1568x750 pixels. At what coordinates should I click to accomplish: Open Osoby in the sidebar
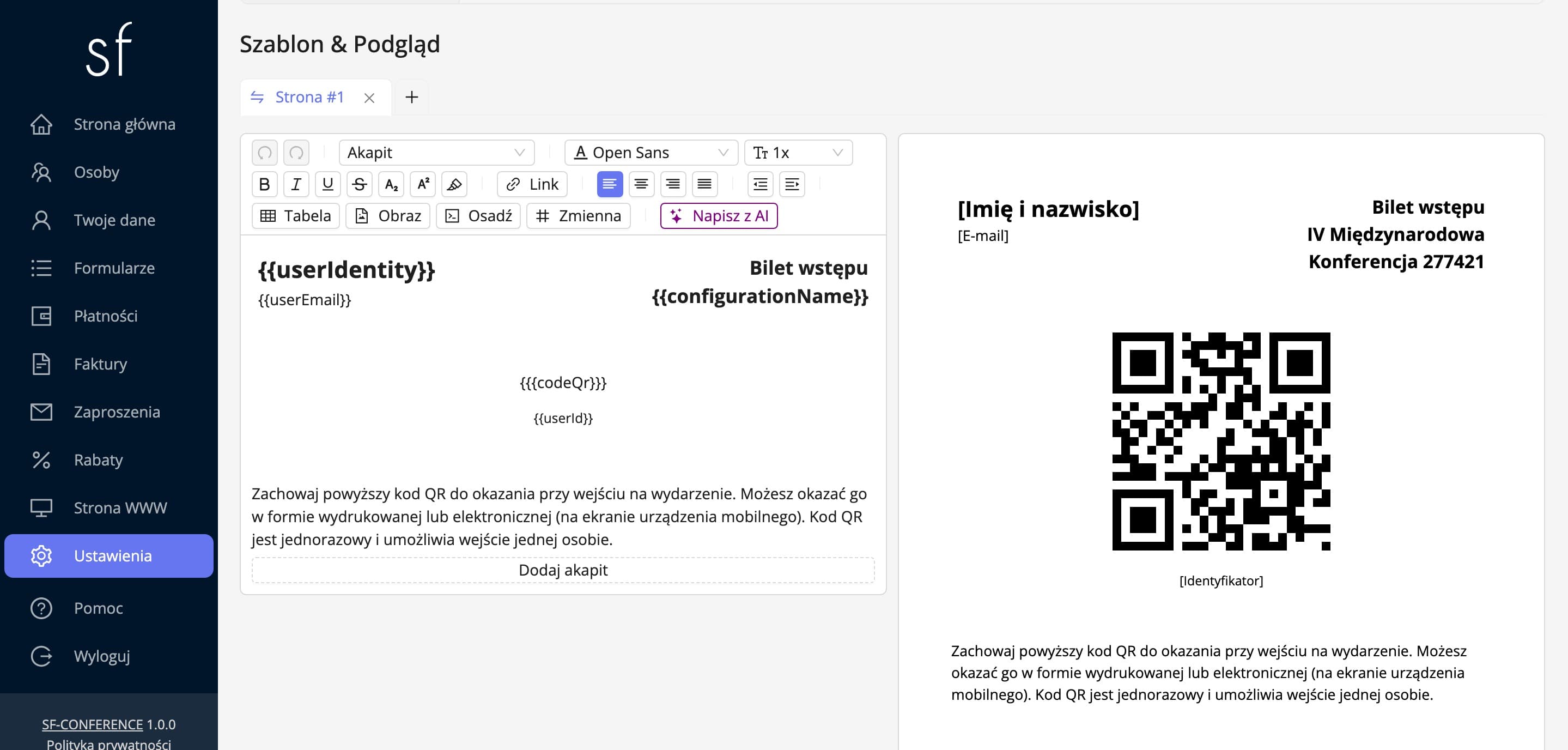[x=109, y=172]
